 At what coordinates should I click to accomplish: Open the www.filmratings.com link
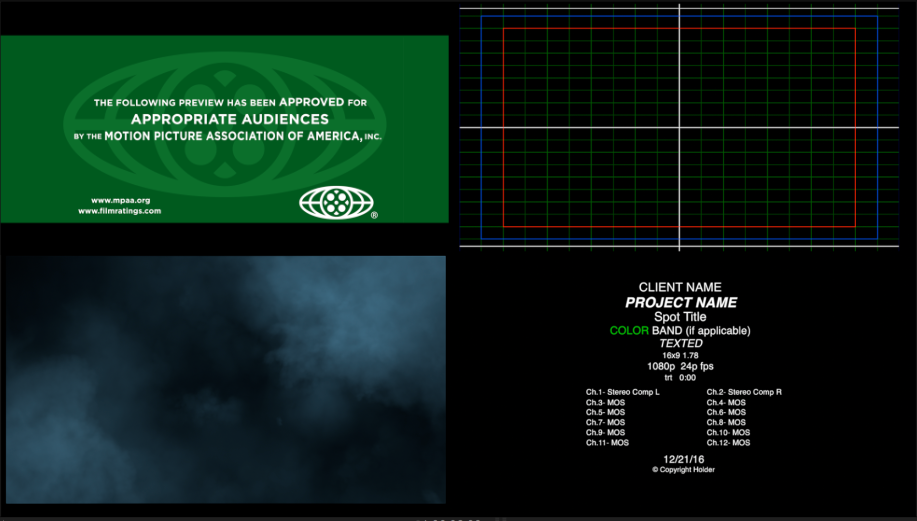pyautogui.click(x=120, y=211)
